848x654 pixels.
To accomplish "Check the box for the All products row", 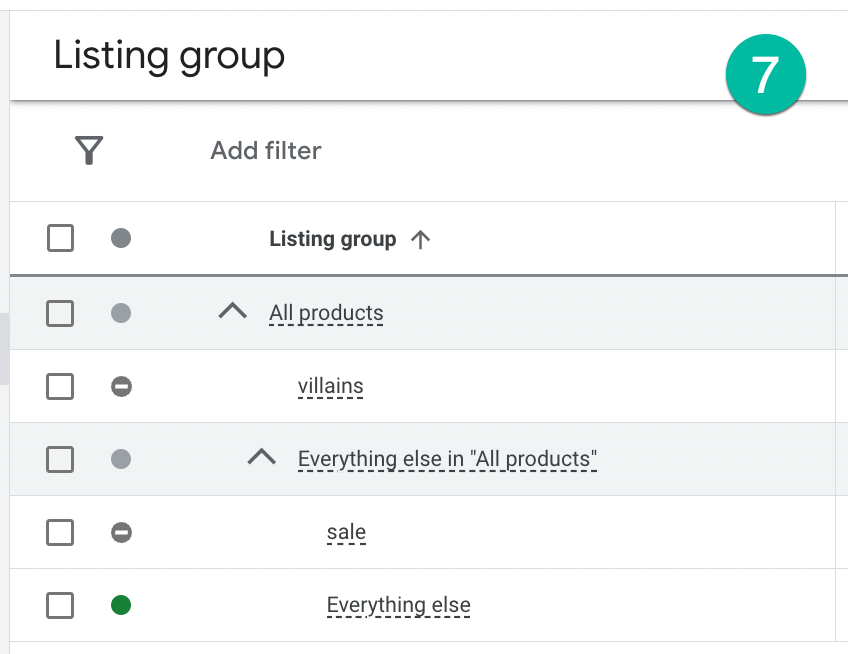I will [x=60, y=313].
